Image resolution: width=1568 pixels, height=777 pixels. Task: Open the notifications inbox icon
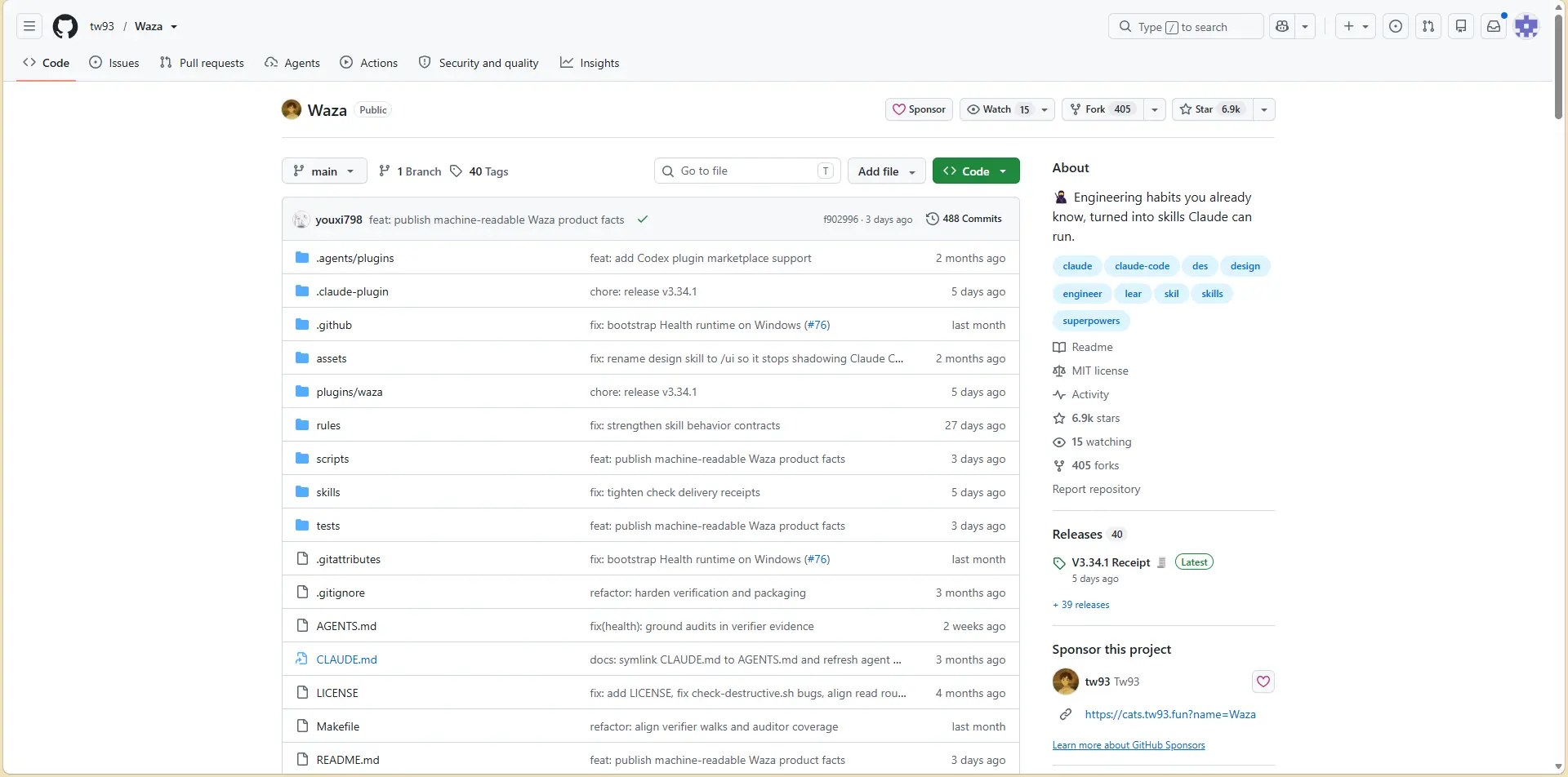[1494, 26]
